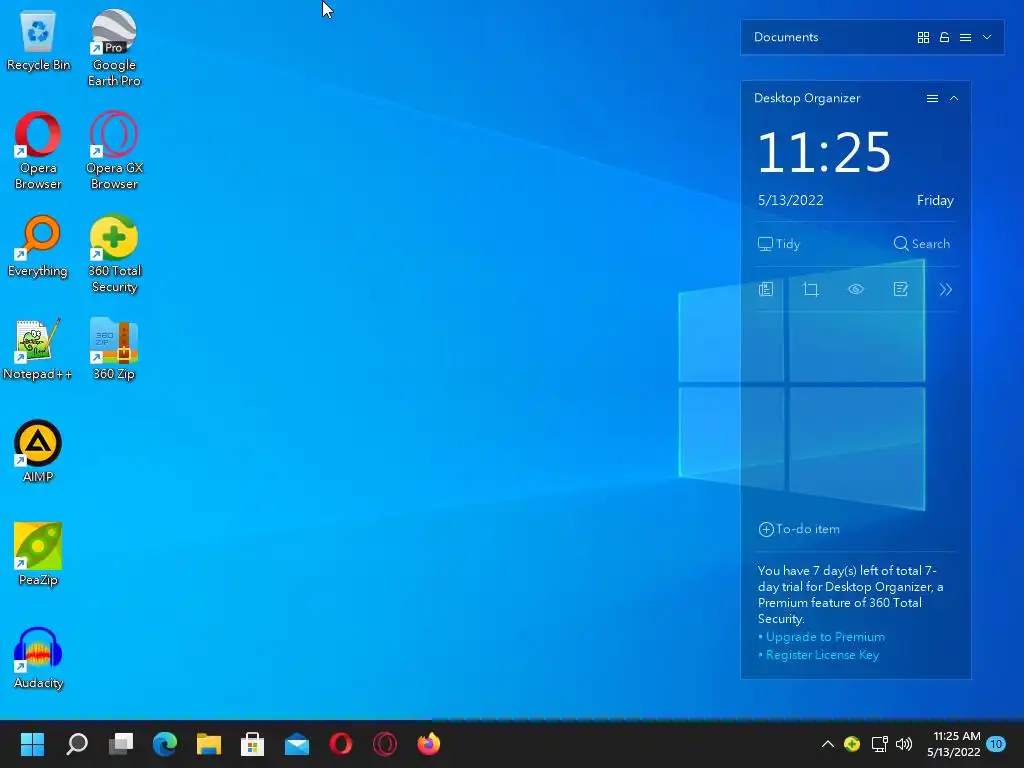This screenshot has height=768, width=1024.
Task: Open the Windows Start menu
Action: coord(32,744)
